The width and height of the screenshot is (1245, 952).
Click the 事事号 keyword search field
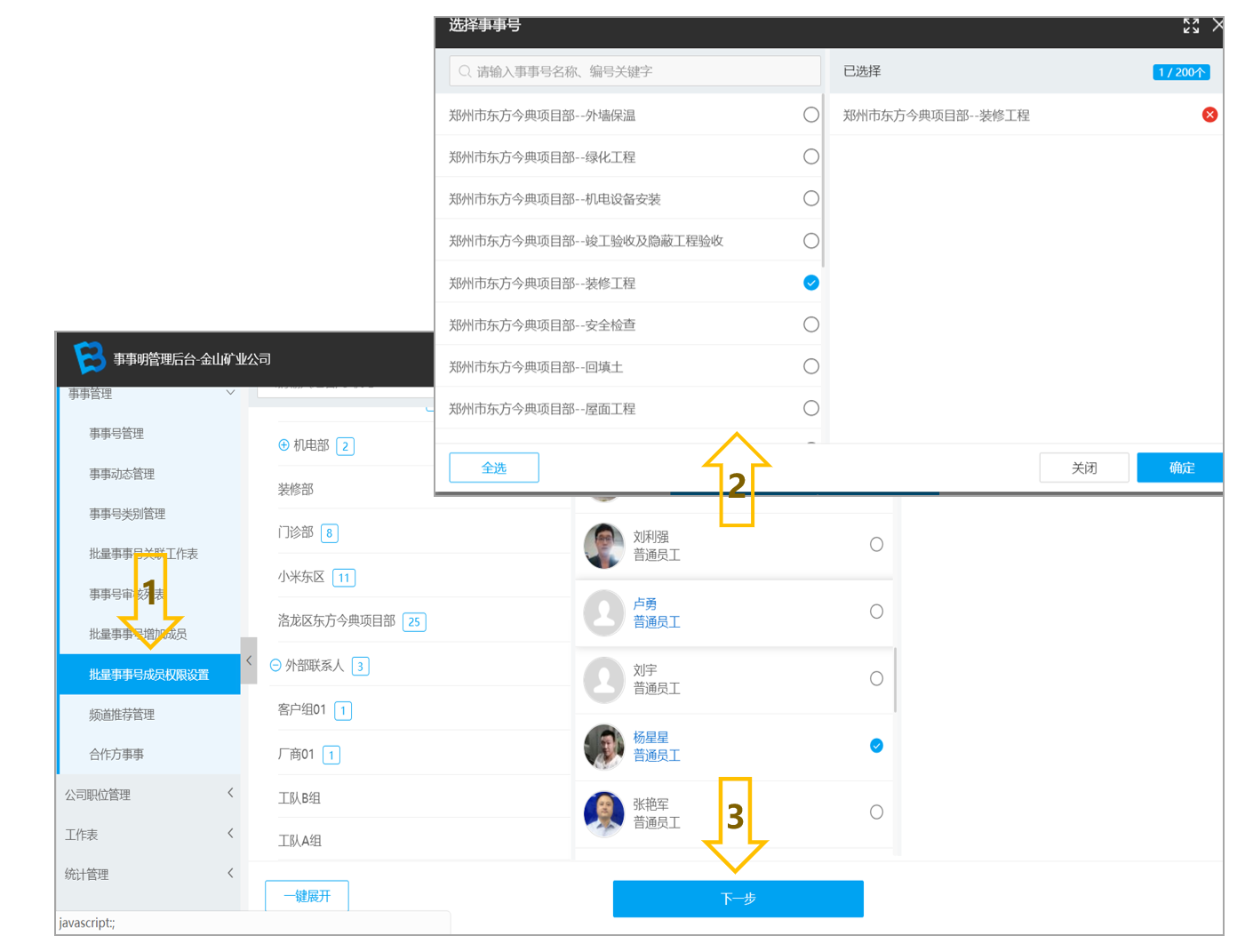634,71
